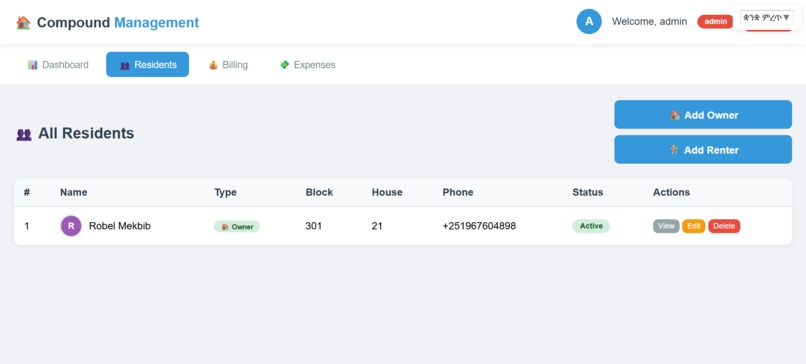Click the name 'Robel Mekbib'
This screenshot has height=364, width=806.
point(120,226)
